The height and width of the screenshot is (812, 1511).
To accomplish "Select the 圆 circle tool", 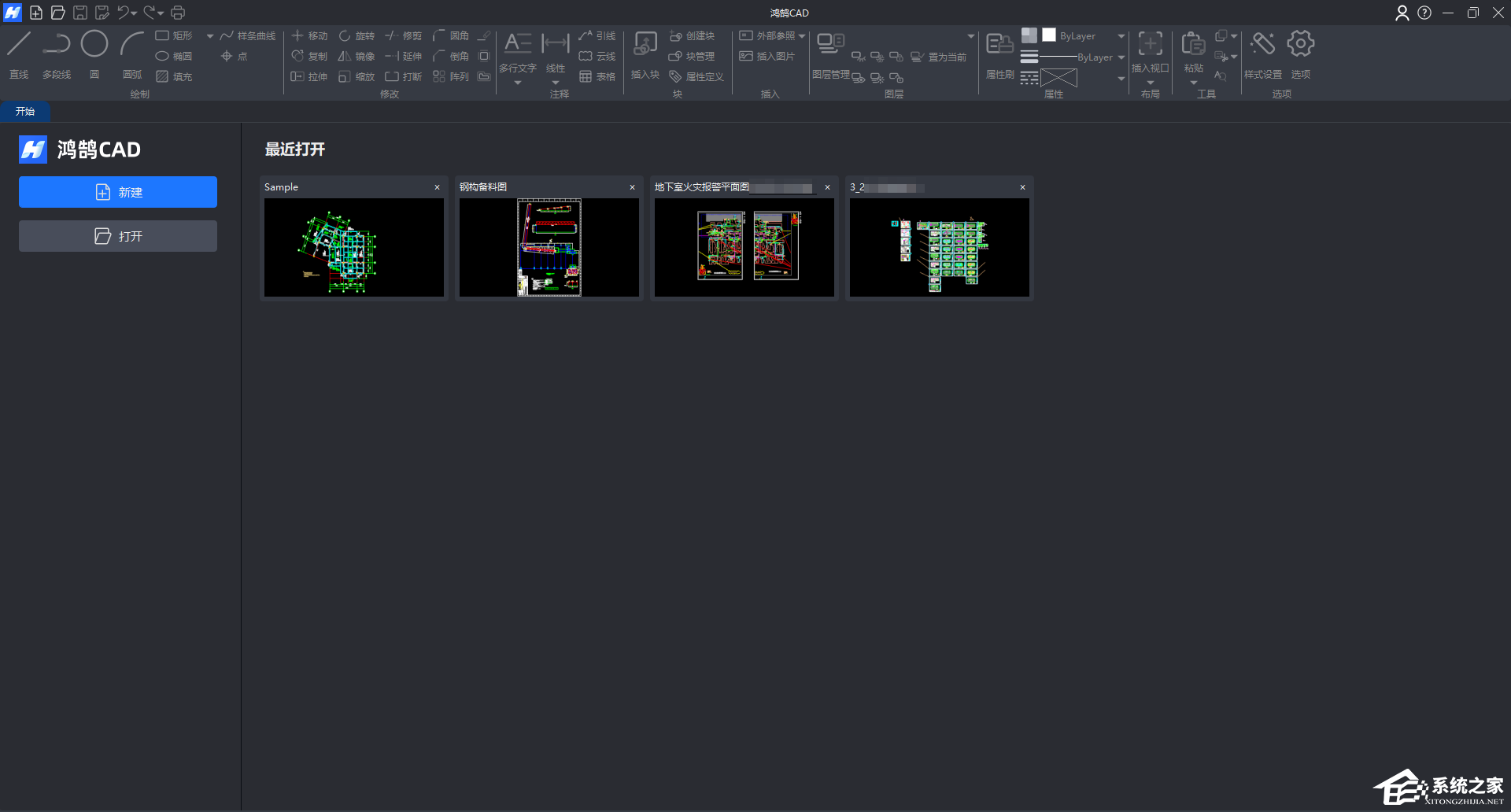I will point(94,54).
